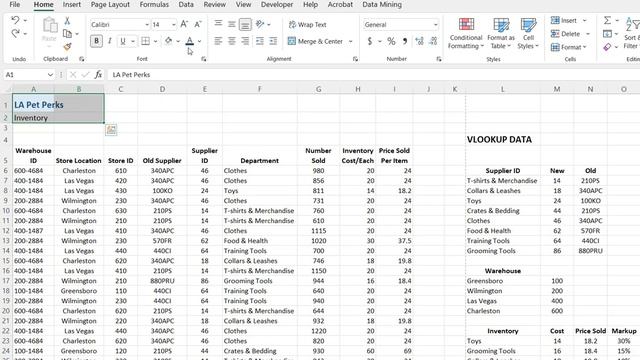Open the File tab
Viewport: 640px width, 360px height.
(15, 4)
